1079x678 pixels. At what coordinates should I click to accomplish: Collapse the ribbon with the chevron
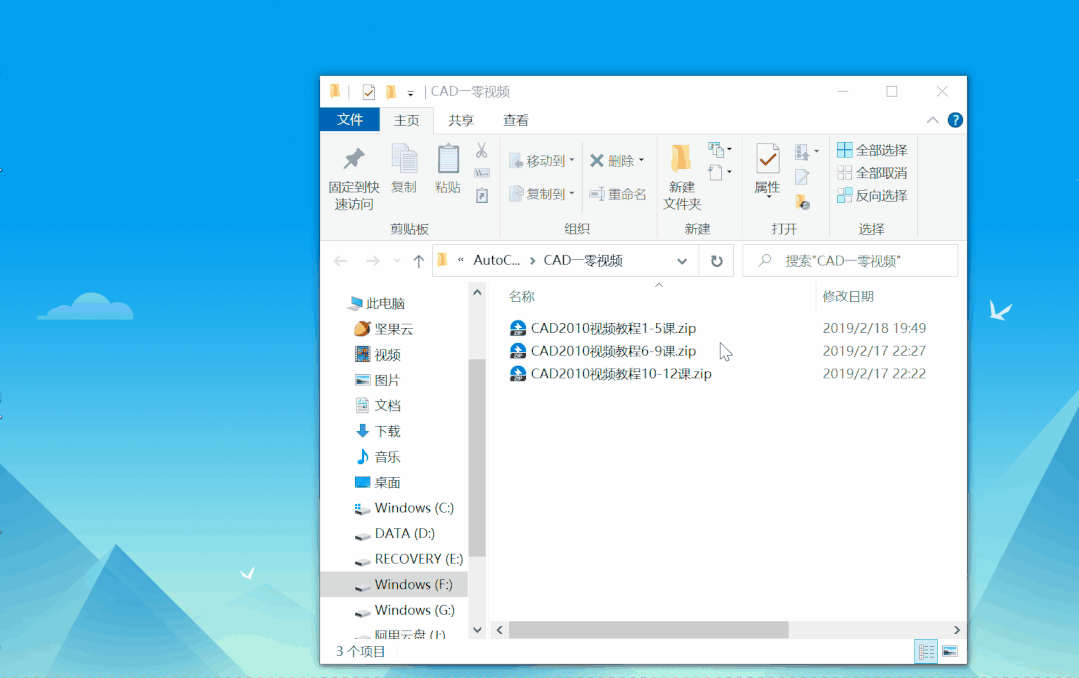click(x=932, y=120)
